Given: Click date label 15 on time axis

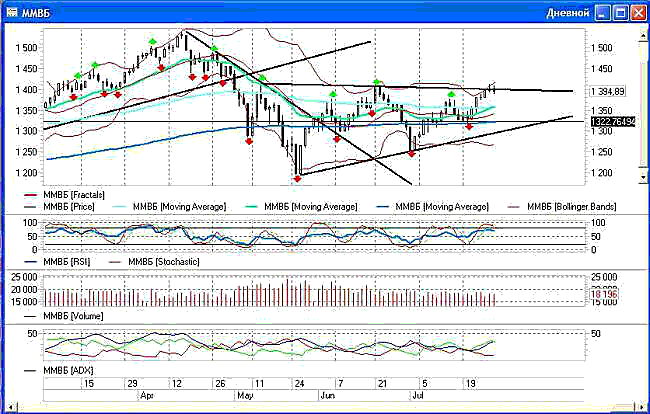Looking at the screenshot, I should coord(89,383).
